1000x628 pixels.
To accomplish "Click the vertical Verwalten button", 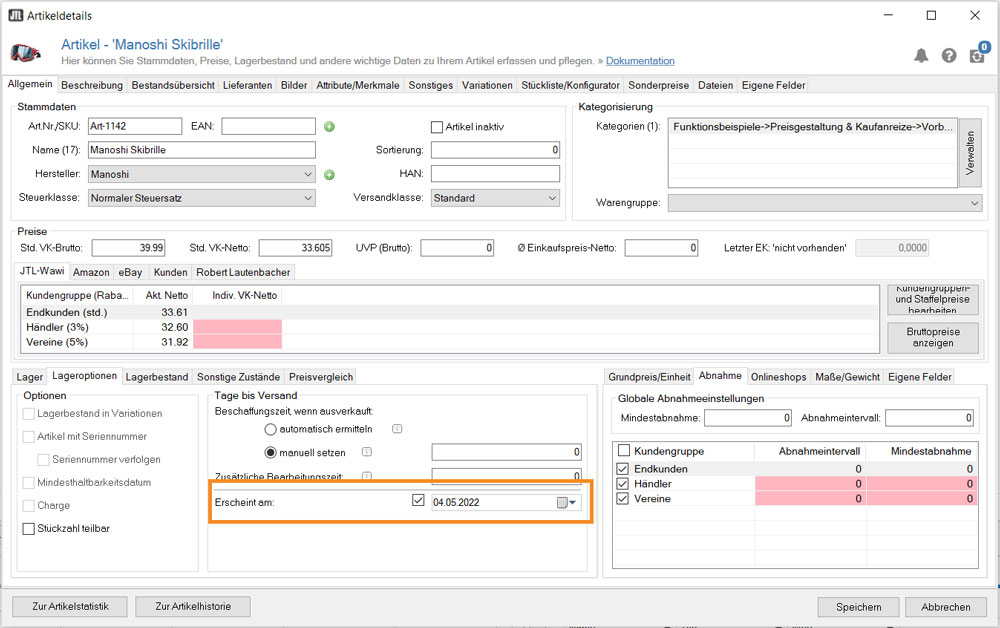I will 970,153.
